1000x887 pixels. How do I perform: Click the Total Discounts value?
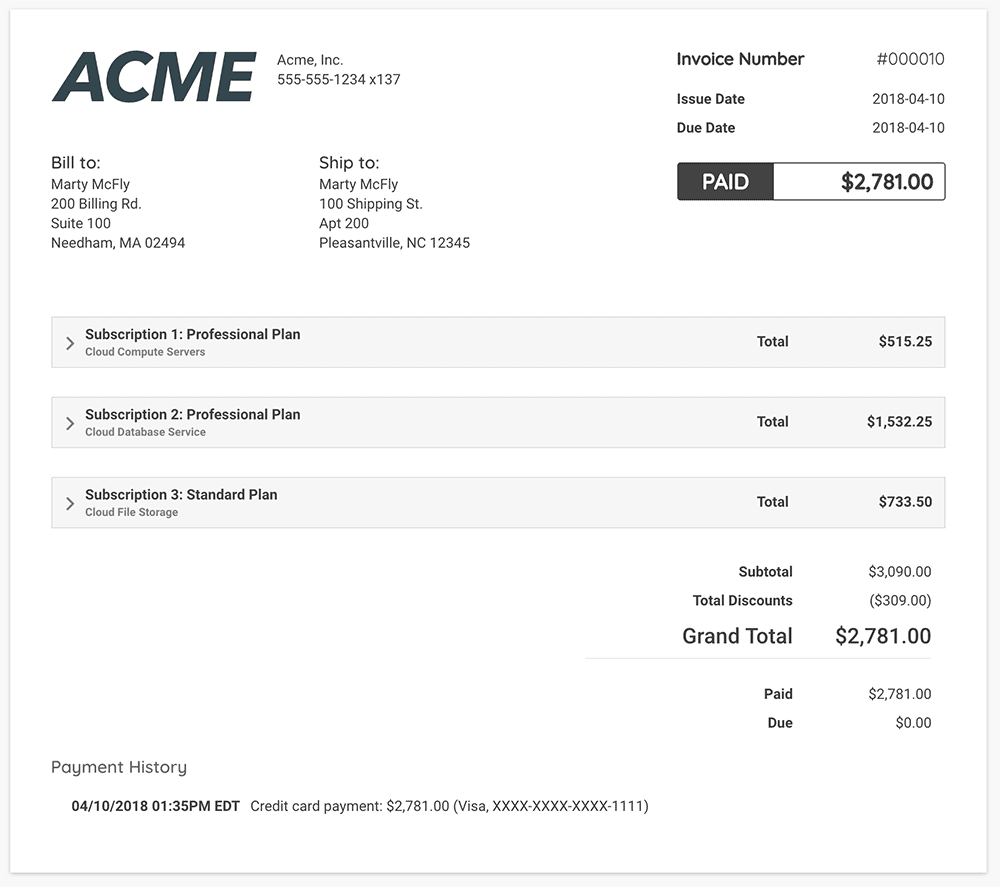point(900,601)
